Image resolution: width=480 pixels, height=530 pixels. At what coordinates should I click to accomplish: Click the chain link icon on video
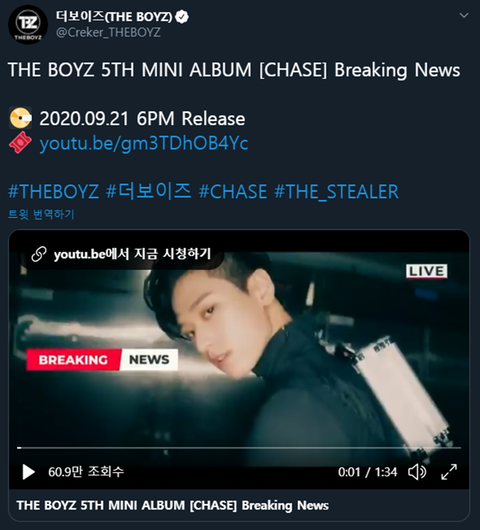(x=39, y=254)
